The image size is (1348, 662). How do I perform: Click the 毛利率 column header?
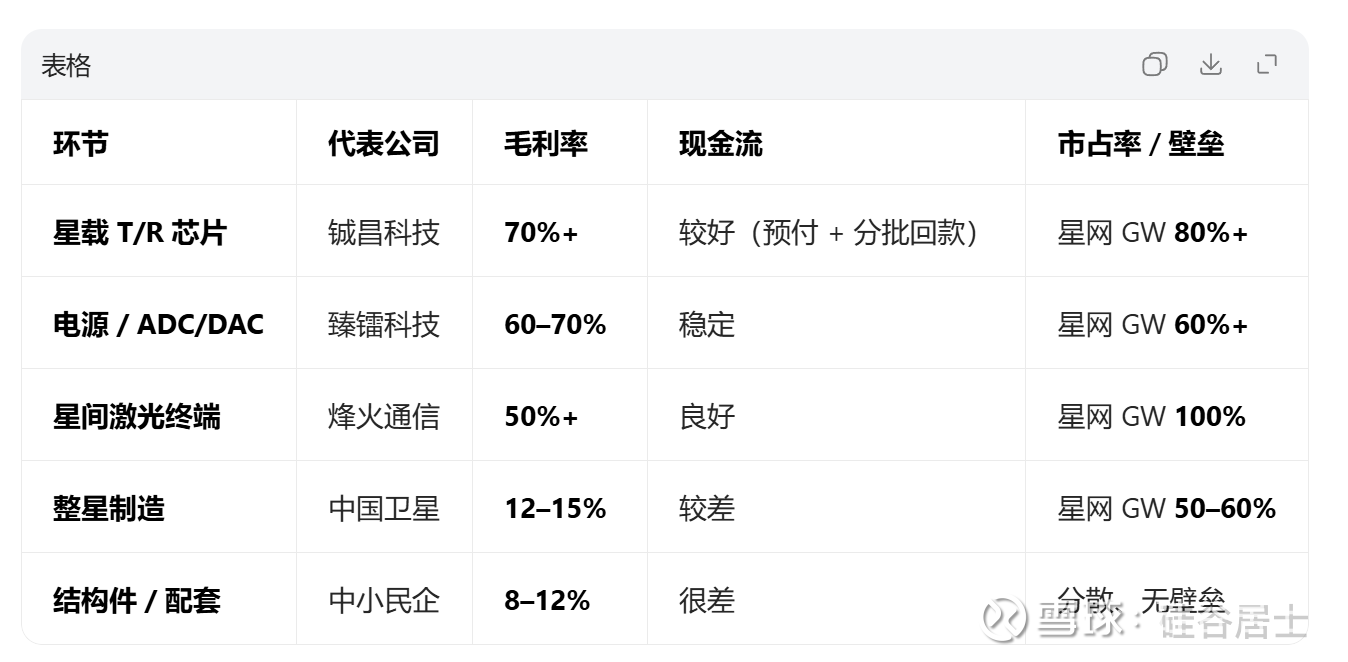(545, 144)
